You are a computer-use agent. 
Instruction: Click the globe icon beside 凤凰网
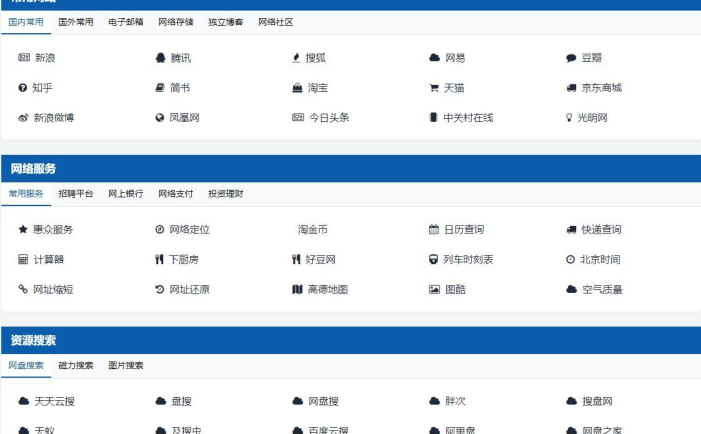pyautogui.click(x=160, y=118)
